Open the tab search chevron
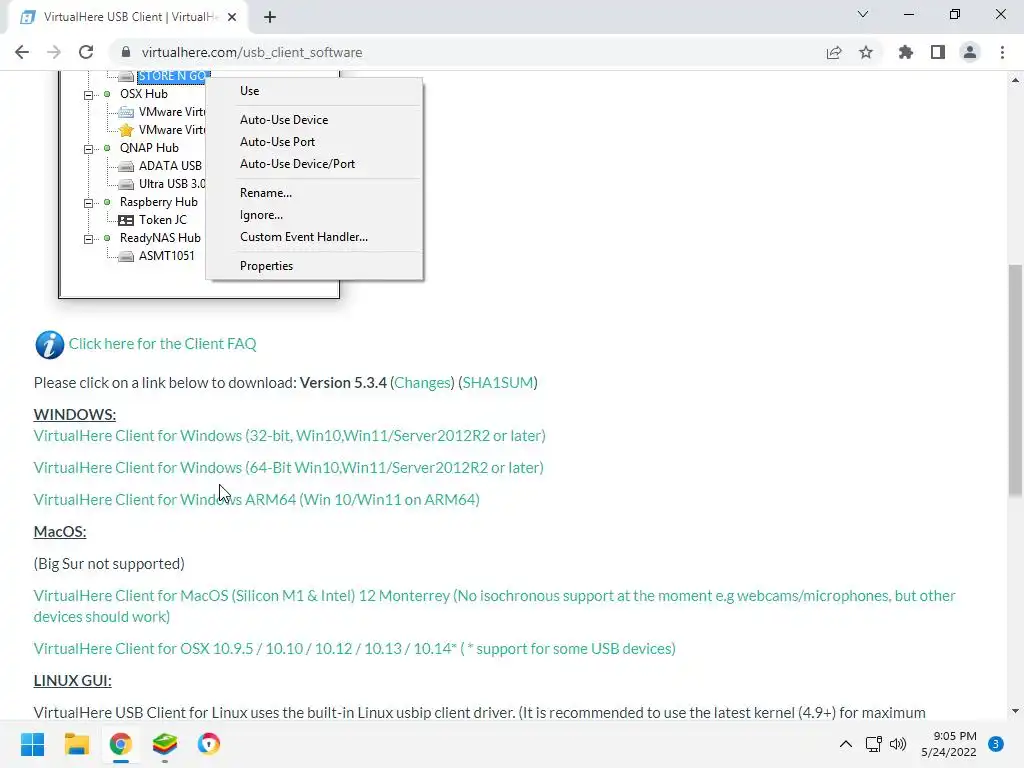Viewport: 1024px width, 768px height. (x=863, y=14)
